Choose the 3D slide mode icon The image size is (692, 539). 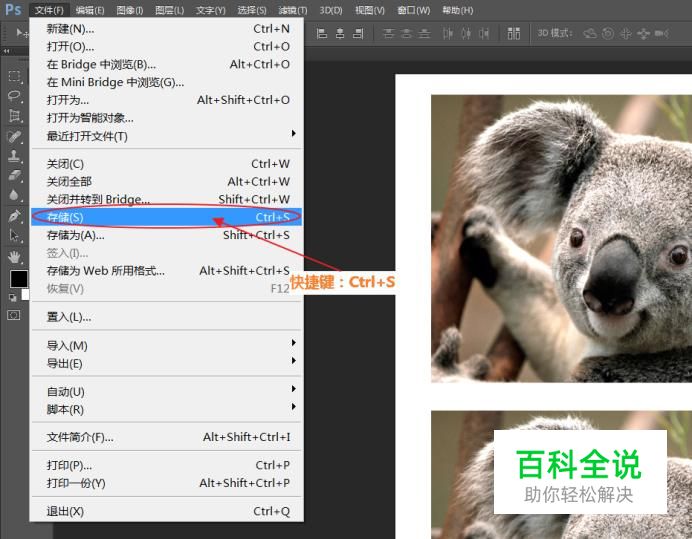coord(643,34)
